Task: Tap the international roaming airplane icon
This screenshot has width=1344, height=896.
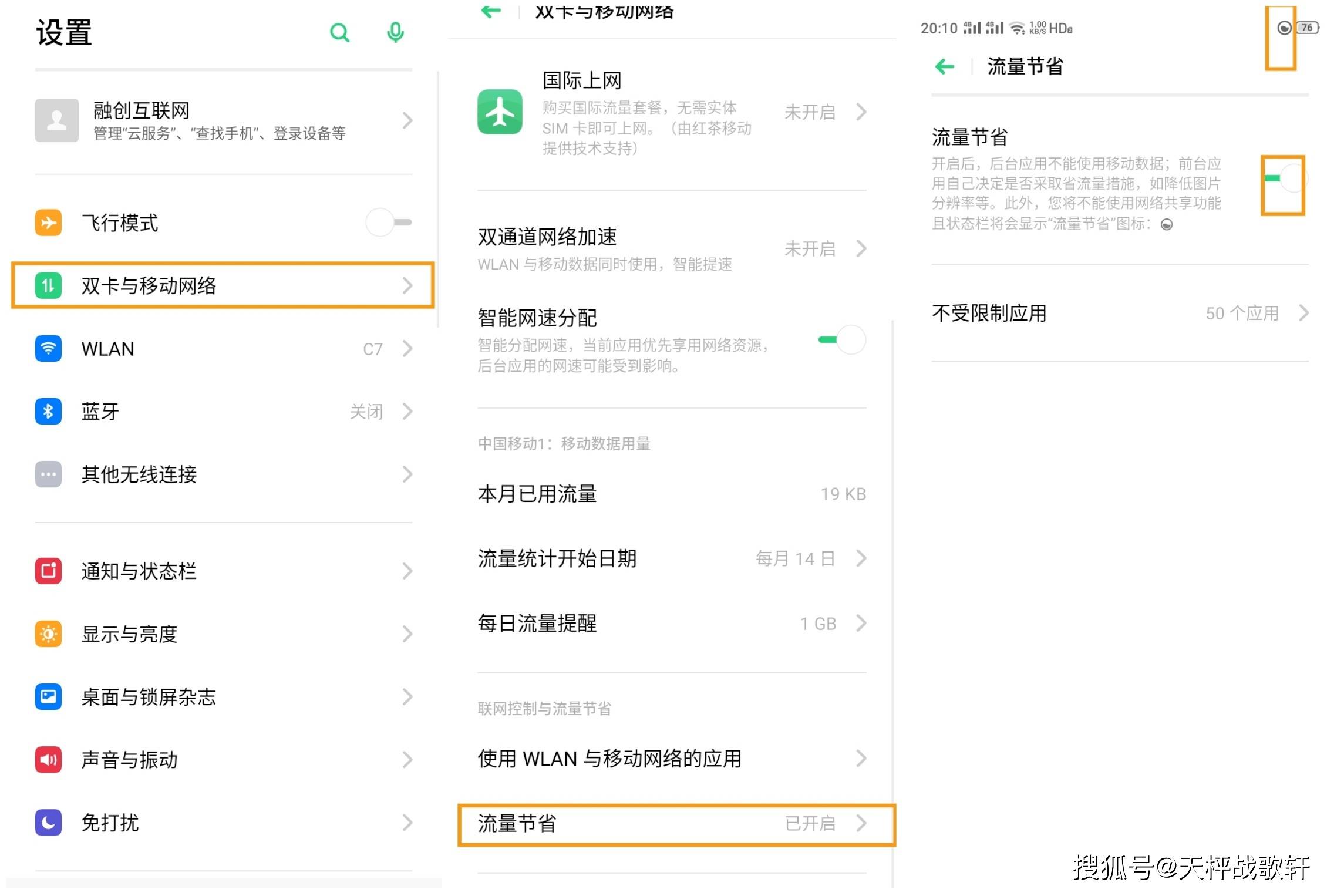Action: click(500, 112)
